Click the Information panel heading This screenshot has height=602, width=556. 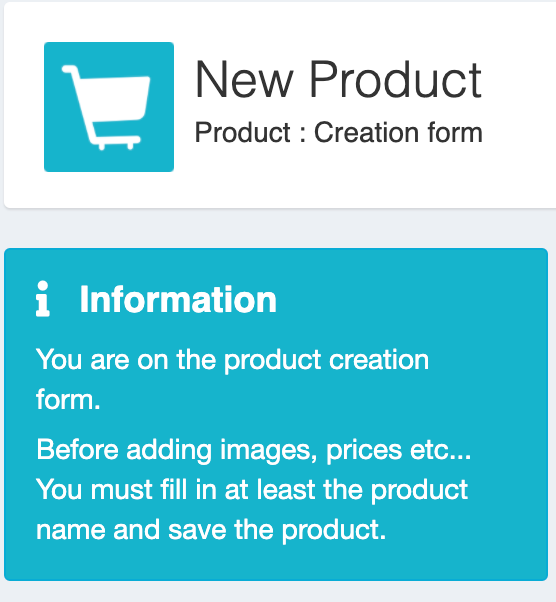click(x=178, y=299)
